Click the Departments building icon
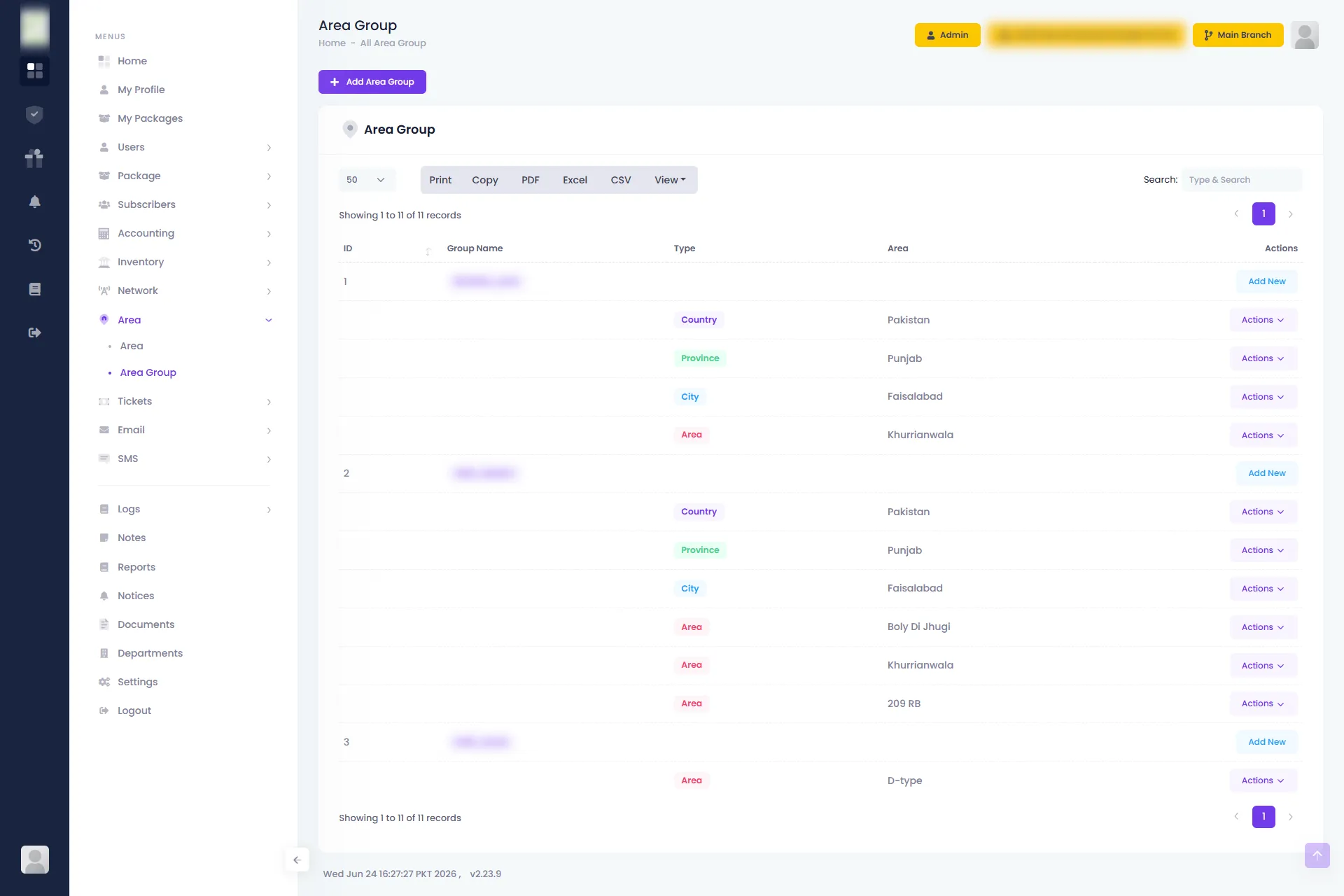 point(104,653)
